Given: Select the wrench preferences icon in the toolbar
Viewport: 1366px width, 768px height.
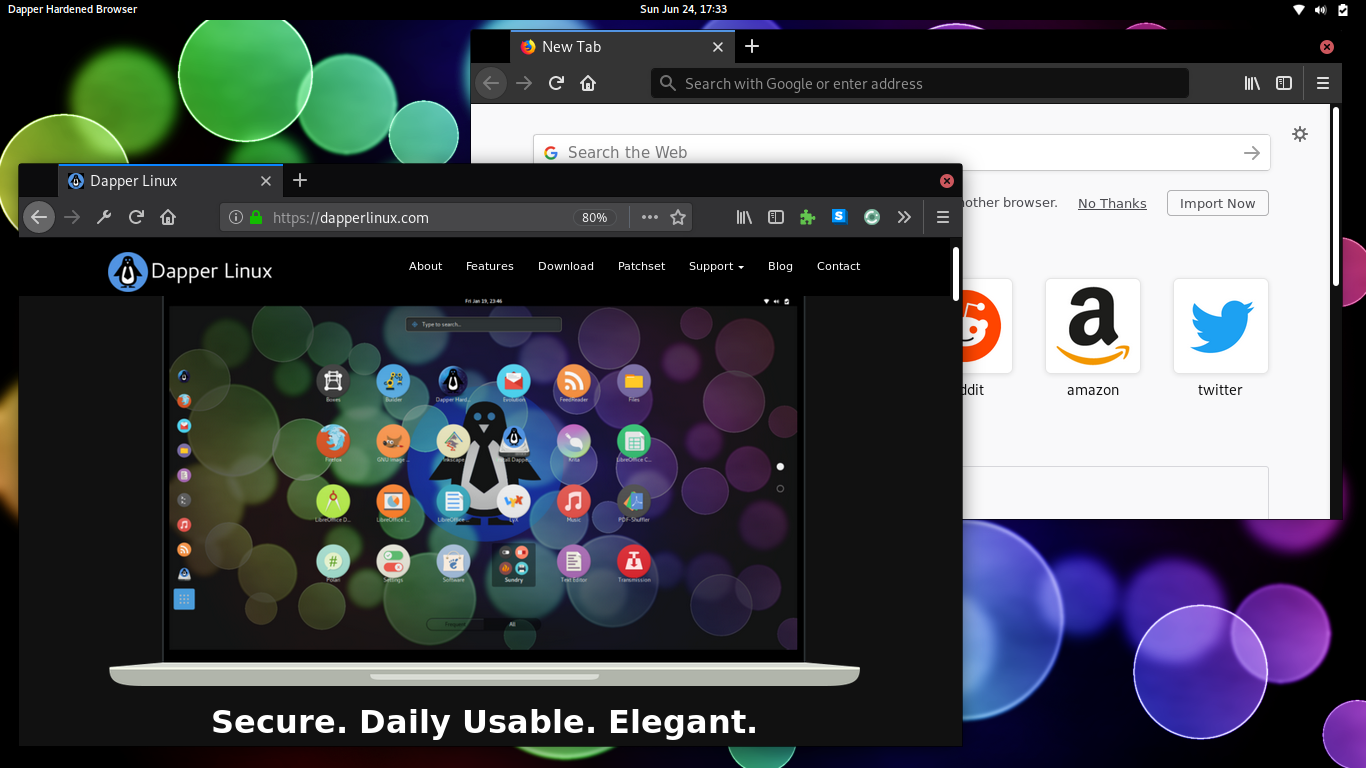Looking at the screenshot, I should 103,217.
